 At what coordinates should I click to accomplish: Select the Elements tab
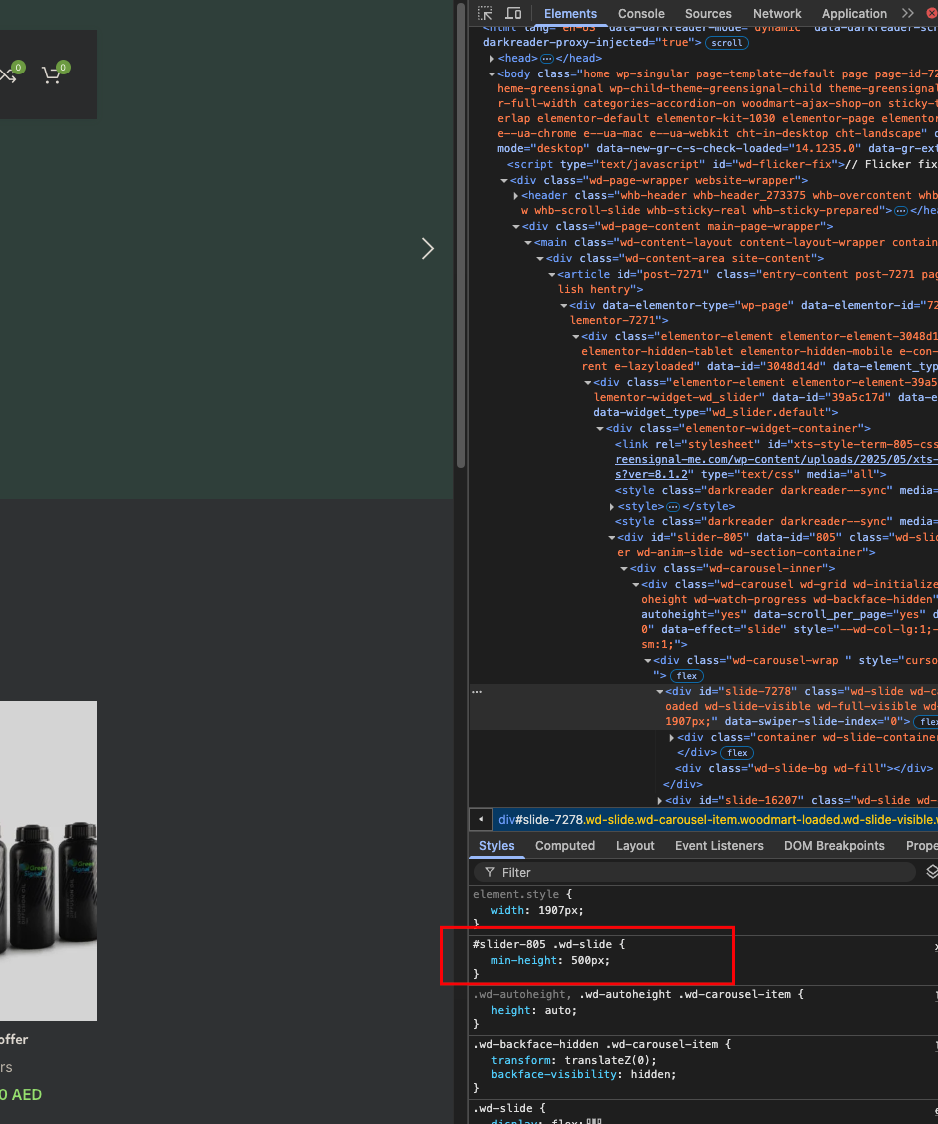click(x=570, y=14)
